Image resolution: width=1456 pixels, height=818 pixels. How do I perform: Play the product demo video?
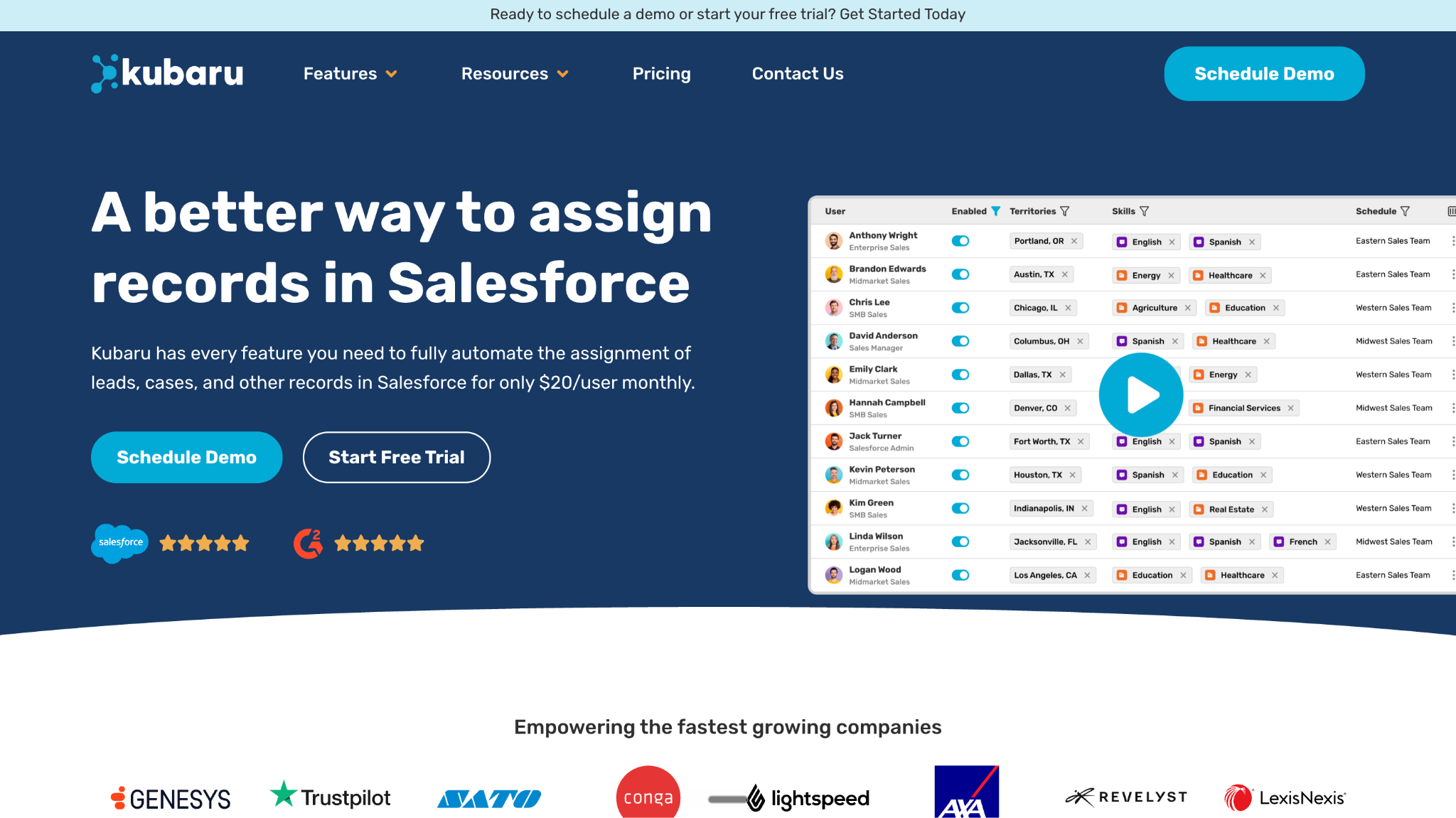(x=1141, y=395)
